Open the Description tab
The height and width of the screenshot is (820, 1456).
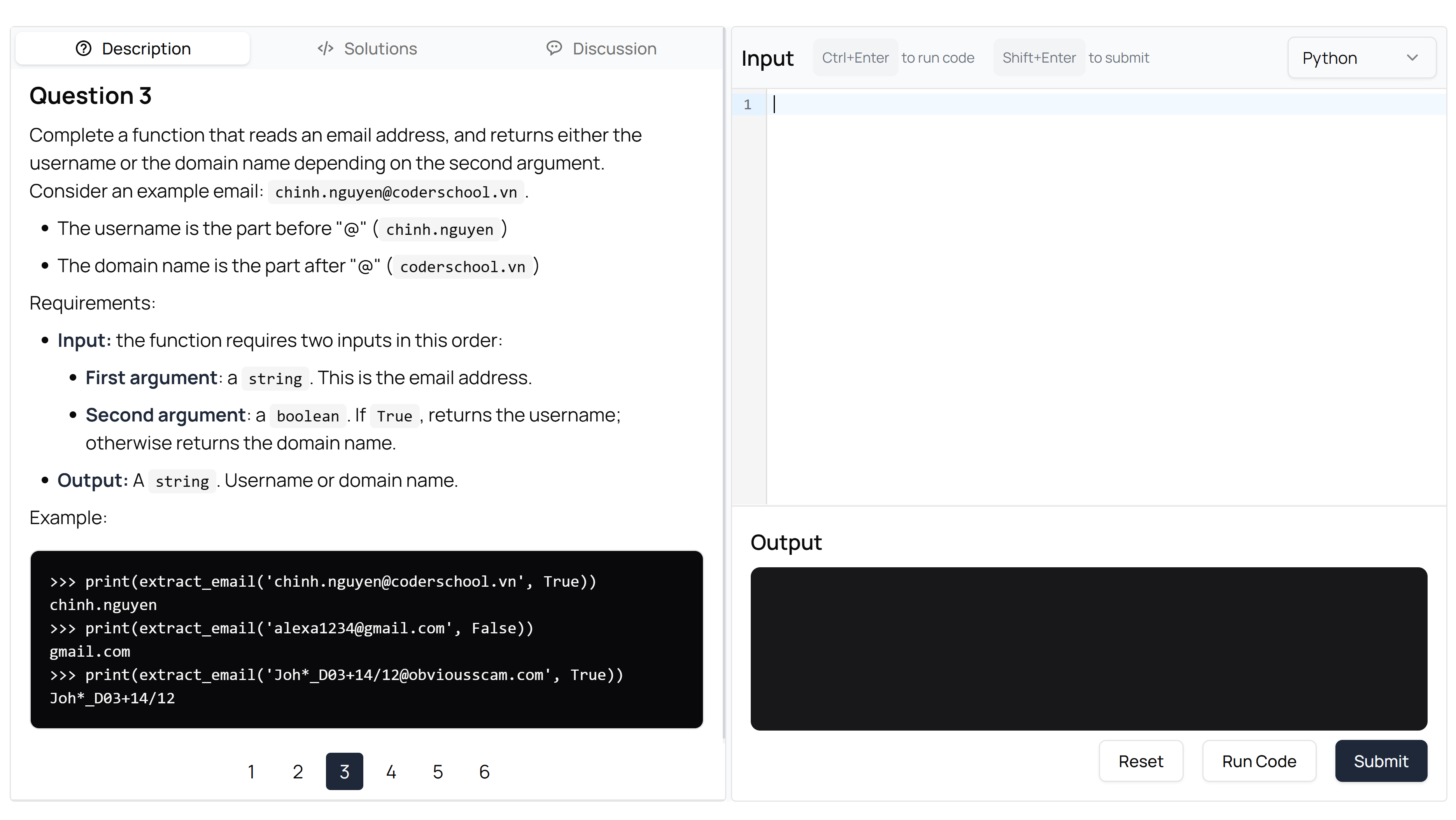click(x=133, y=49)
